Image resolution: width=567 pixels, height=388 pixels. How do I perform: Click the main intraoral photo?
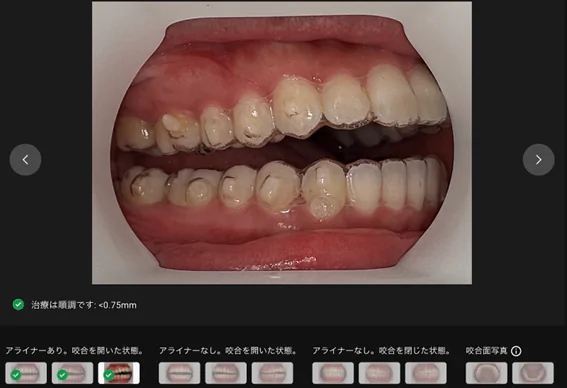[x=282, y=143]
